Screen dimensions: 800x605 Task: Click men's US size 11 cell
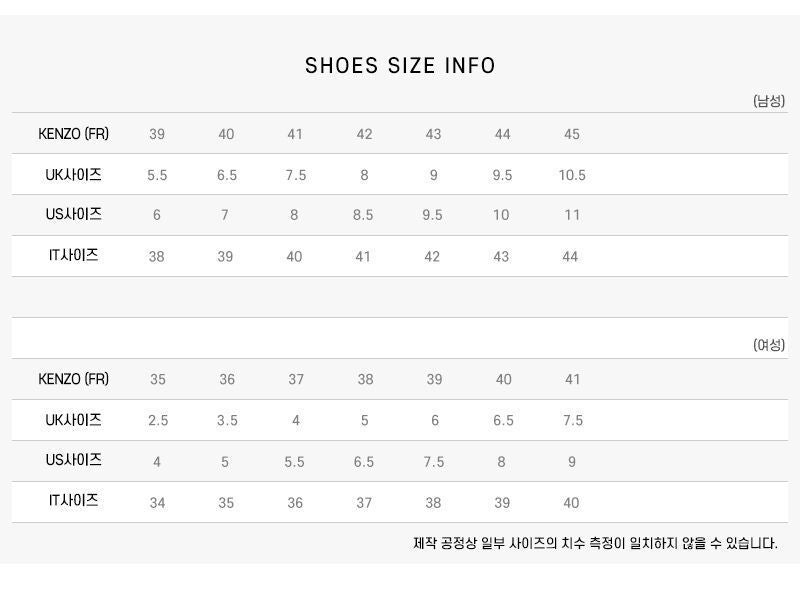tap(571, 215)
